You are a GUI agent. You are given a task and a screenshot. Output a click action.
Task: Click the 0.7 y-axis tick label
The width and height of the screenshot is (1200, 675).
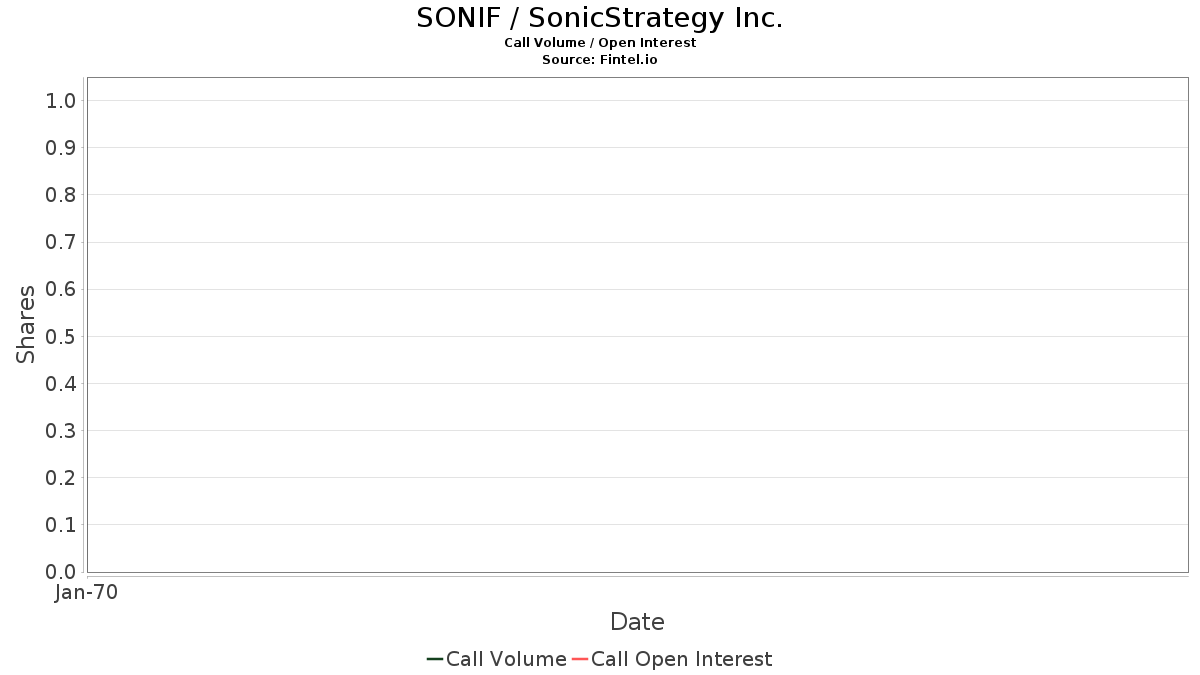61,242
